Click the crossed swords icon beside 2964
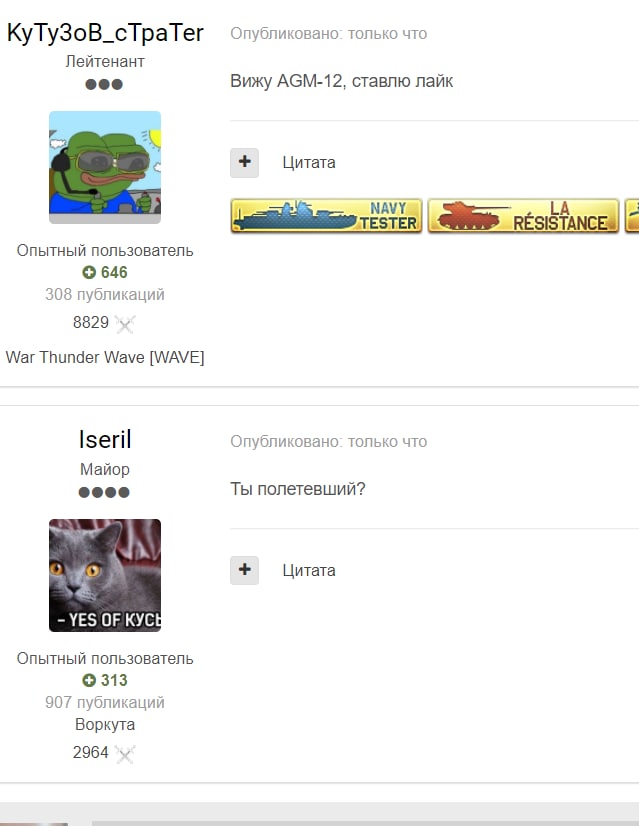 coord(125,754)
